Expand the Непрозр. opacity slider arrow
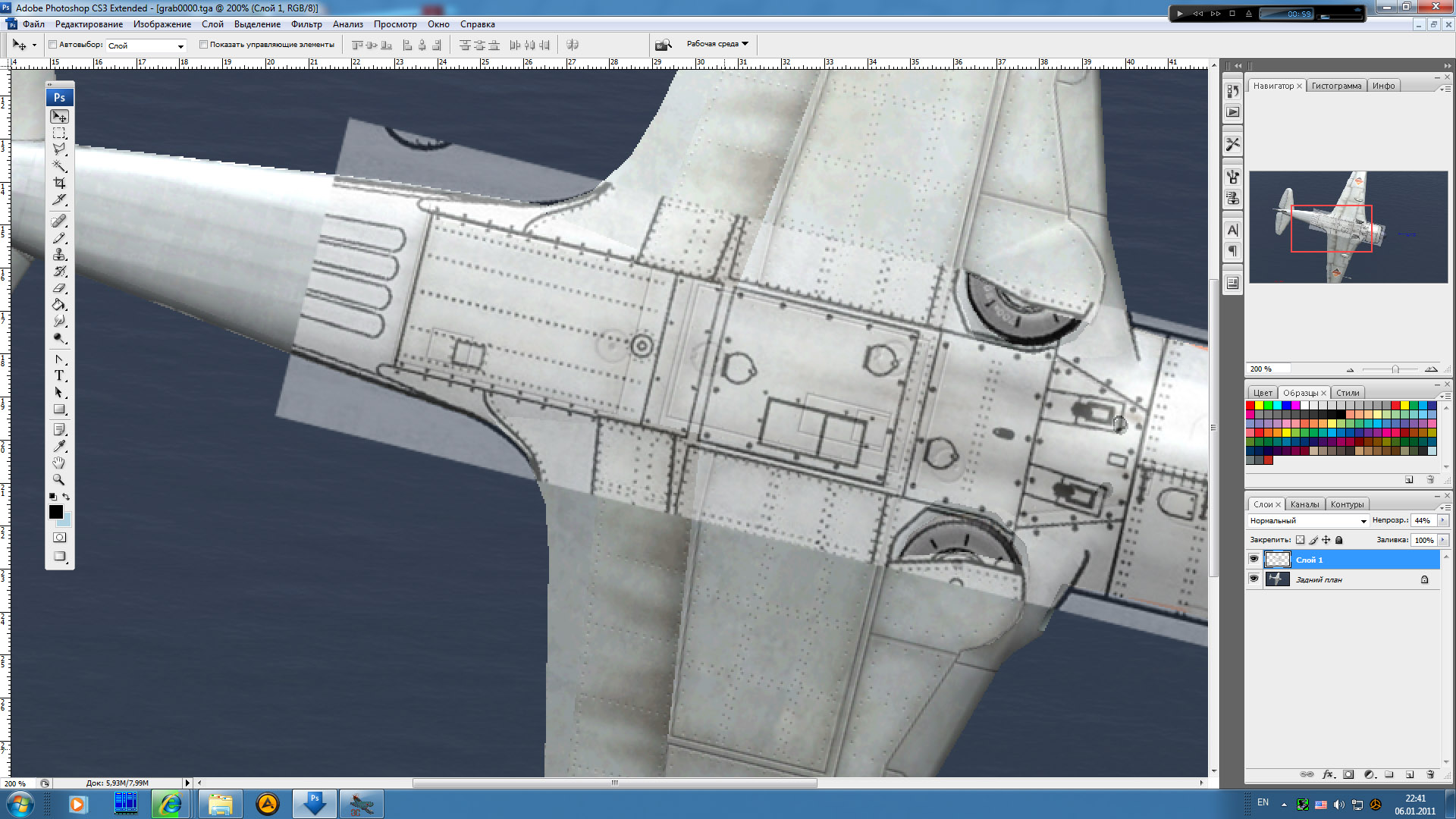The image size is (1456, 819). 1442,521
